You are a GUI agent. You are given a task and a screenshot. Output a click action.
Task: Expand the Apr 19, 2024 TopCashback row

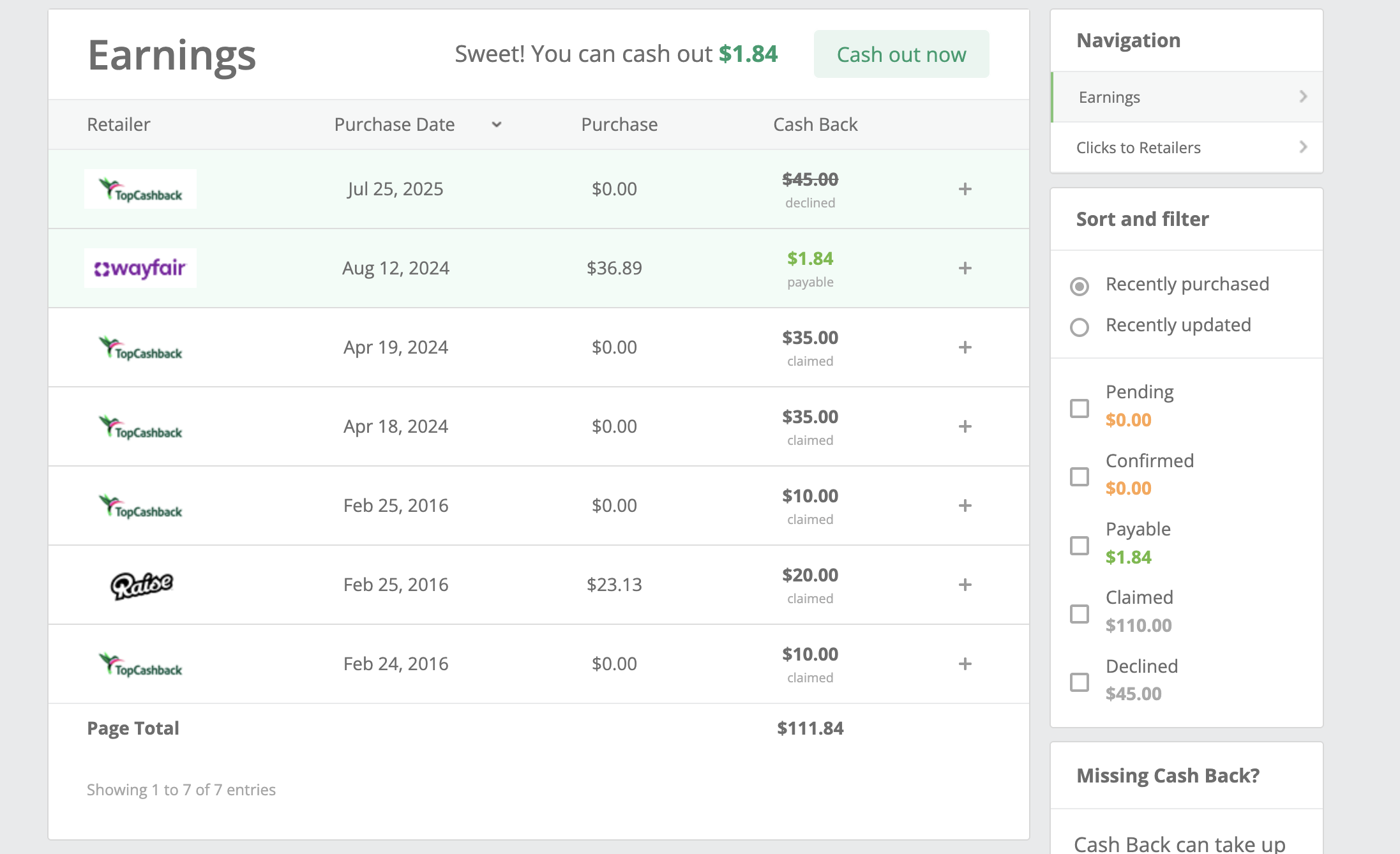click(965, 347)
